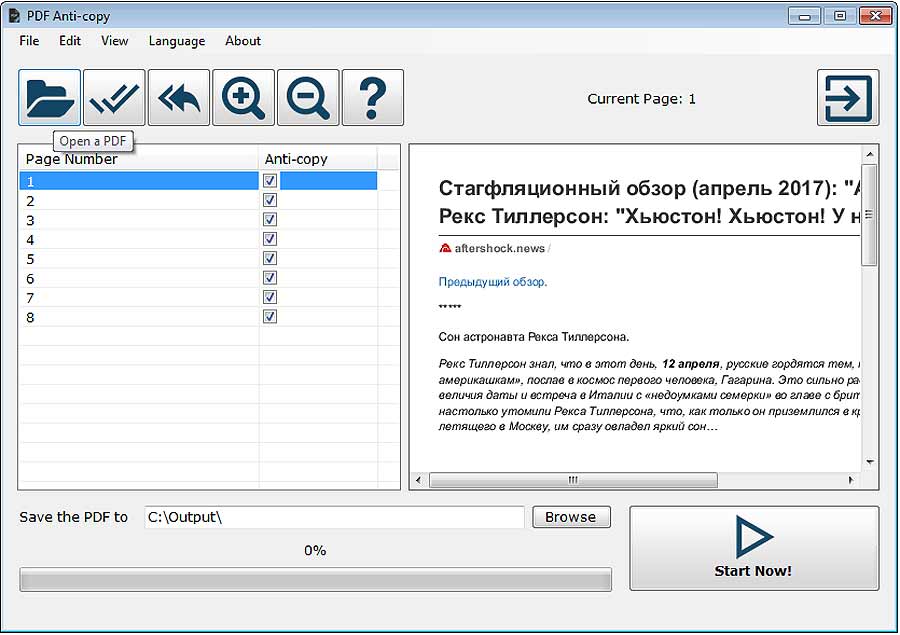Open the View menu
Screen dimensions: 900x635
(x=114, y=41)
